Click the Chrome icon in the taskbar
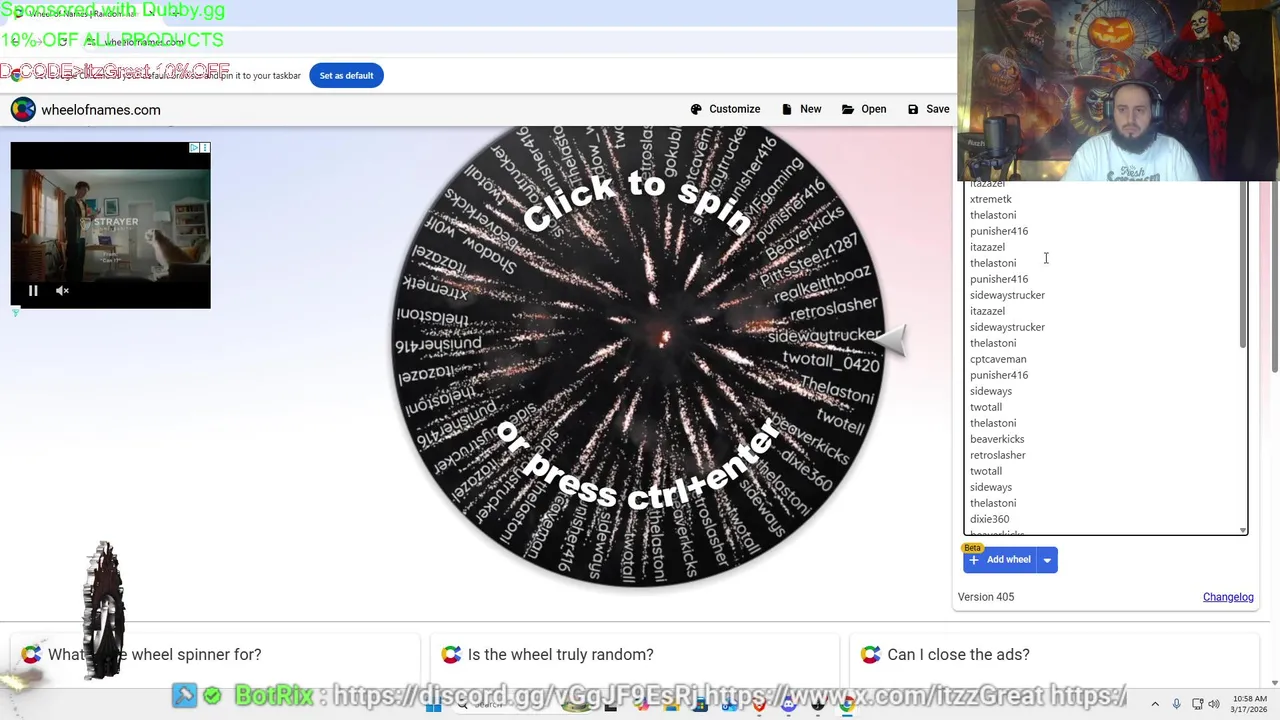 [x=847, y=706]
